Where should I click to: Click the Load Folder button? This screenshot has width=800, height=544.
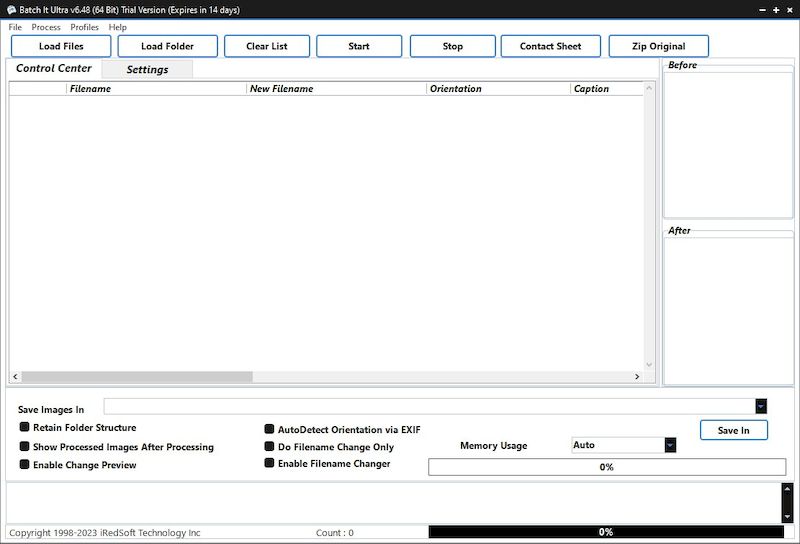[x=167, y=46]
